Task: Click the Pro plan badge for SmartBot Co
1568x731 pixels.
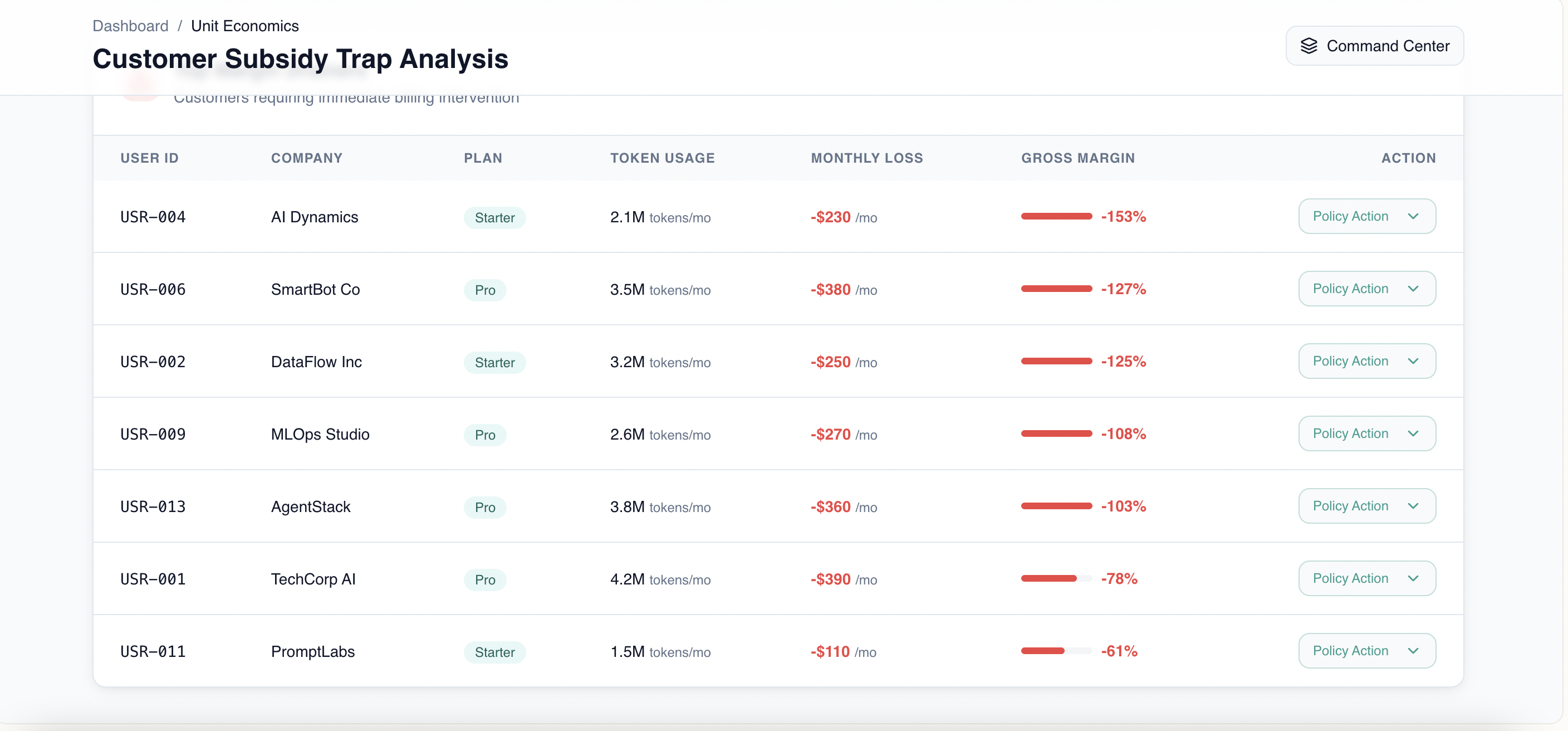Action: pos(484,290)
